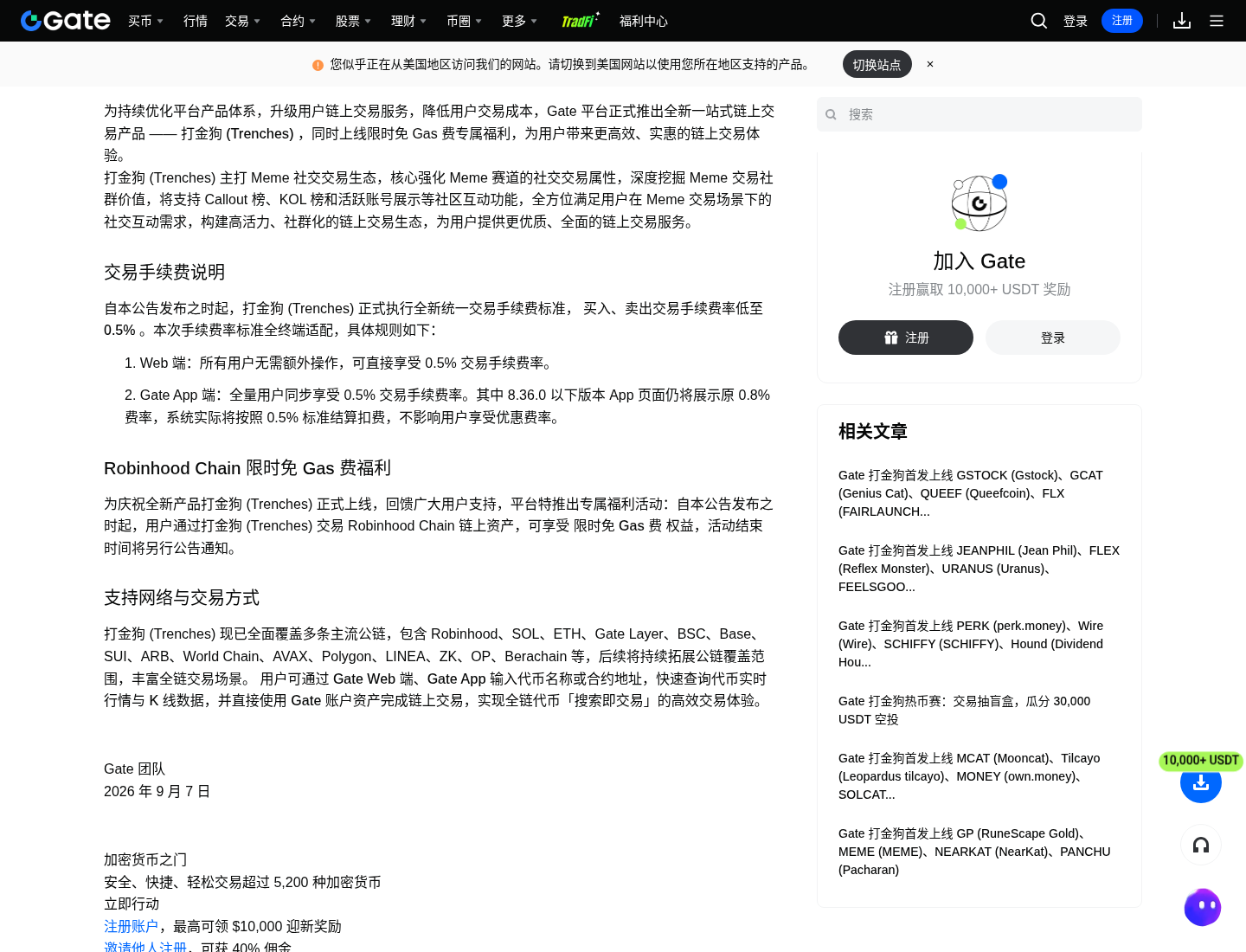This screenshot has width=1246, height=952.
Task: Click the date 2026 年 9 月 7 日
Action: click(157, 791)
